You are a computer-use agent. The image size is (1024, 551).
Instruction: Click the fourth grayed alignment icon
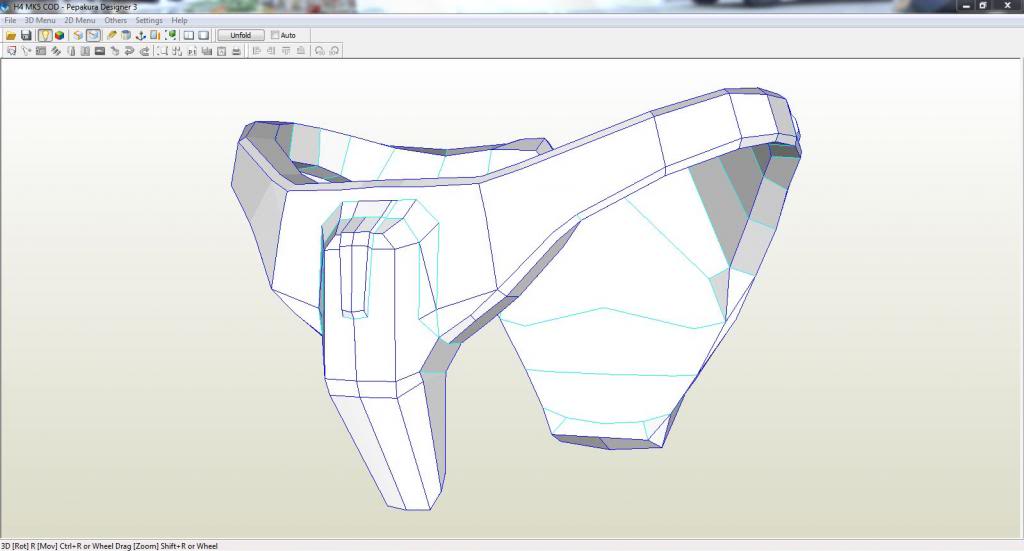point(300,51)
